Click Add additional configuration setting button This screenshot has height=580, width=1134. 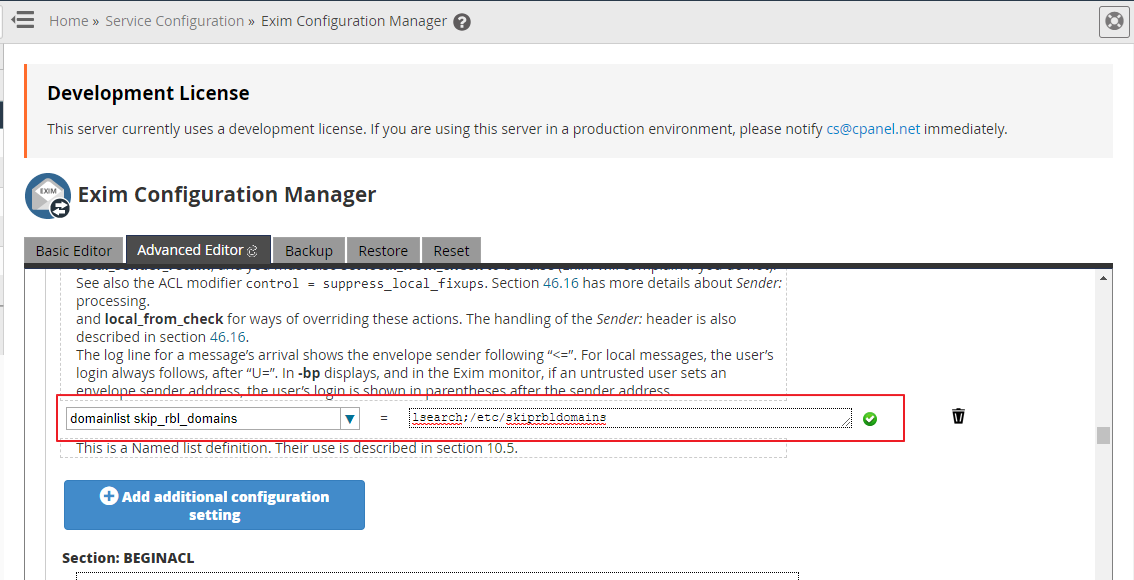point(214,505)
